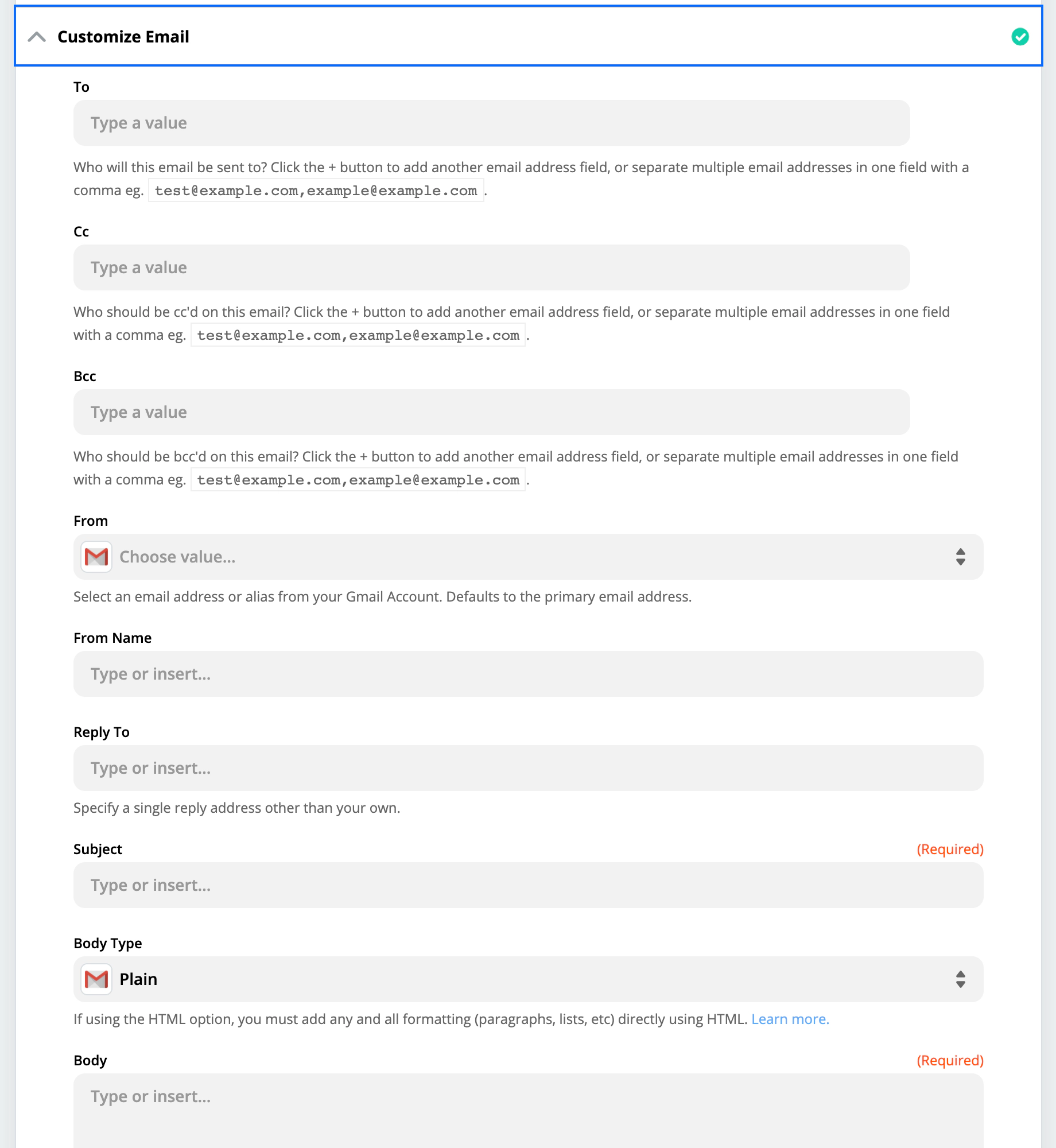1056x1148 pixels.
Task: Click the Cc email input field
Action: 491,267
